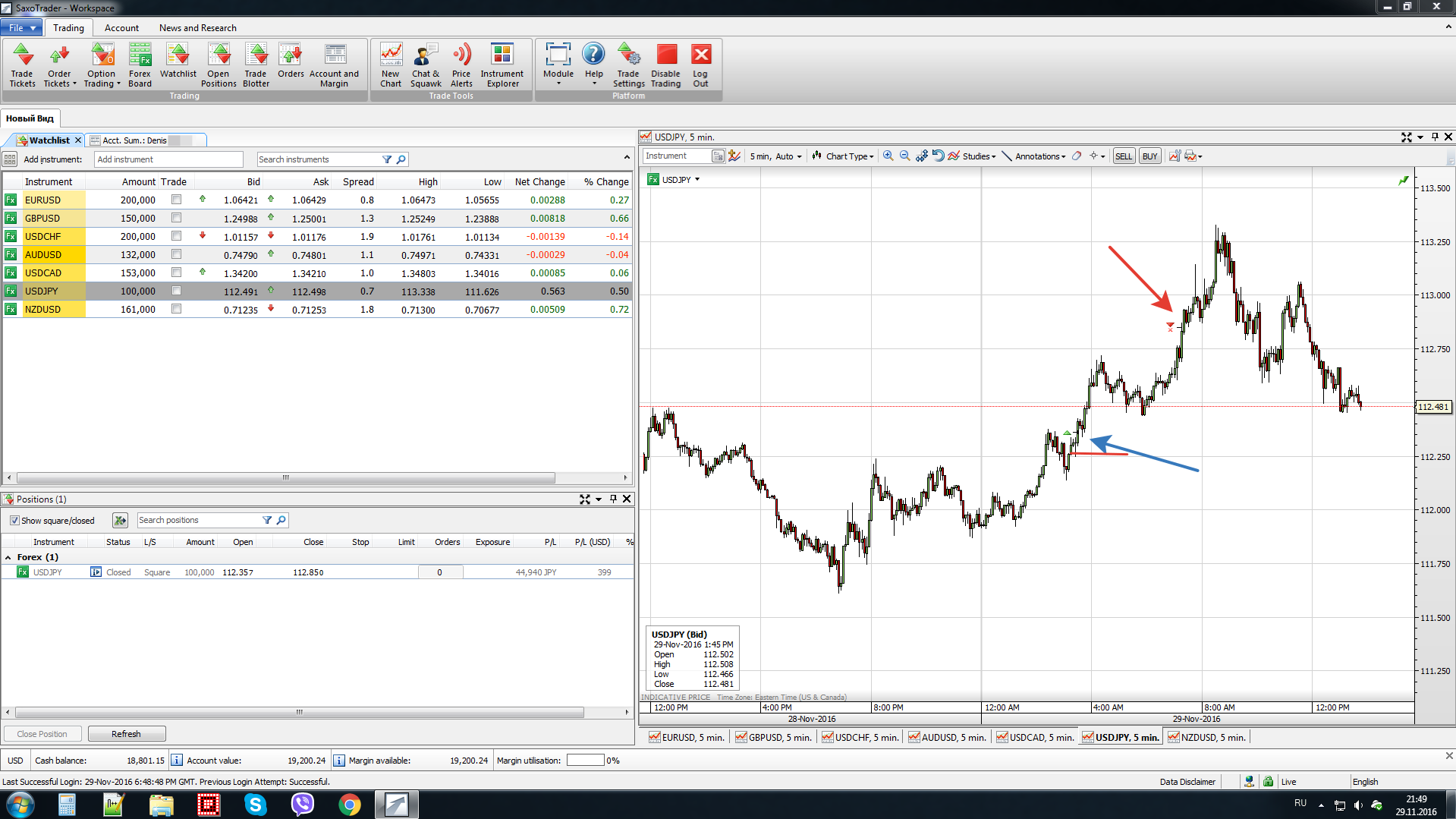Open watchlist layout grid icon
Screen dimensions: 1456x819
tap(10, 159)
